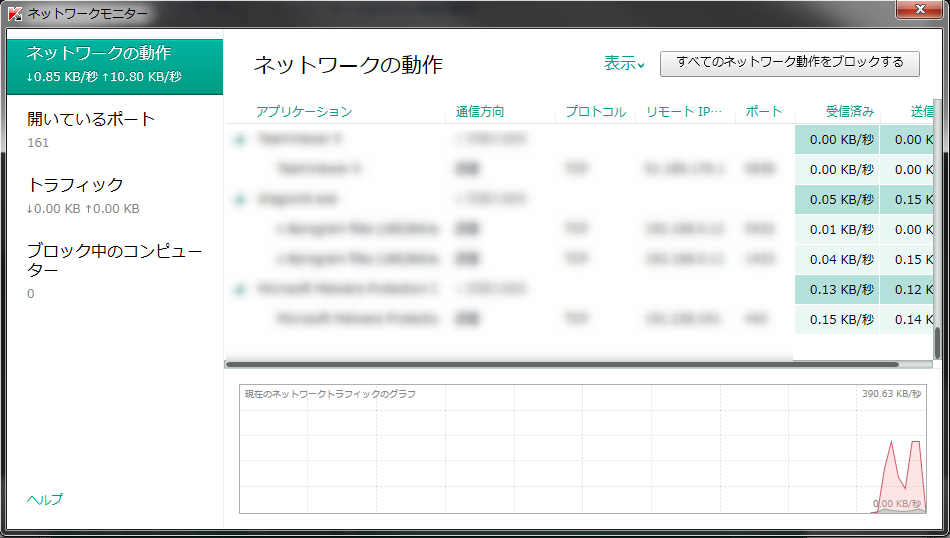This screenshot has height=538, width=950.
Task: Collapse the group row showing 0.05 KB/秒 received
Action: 240,199
